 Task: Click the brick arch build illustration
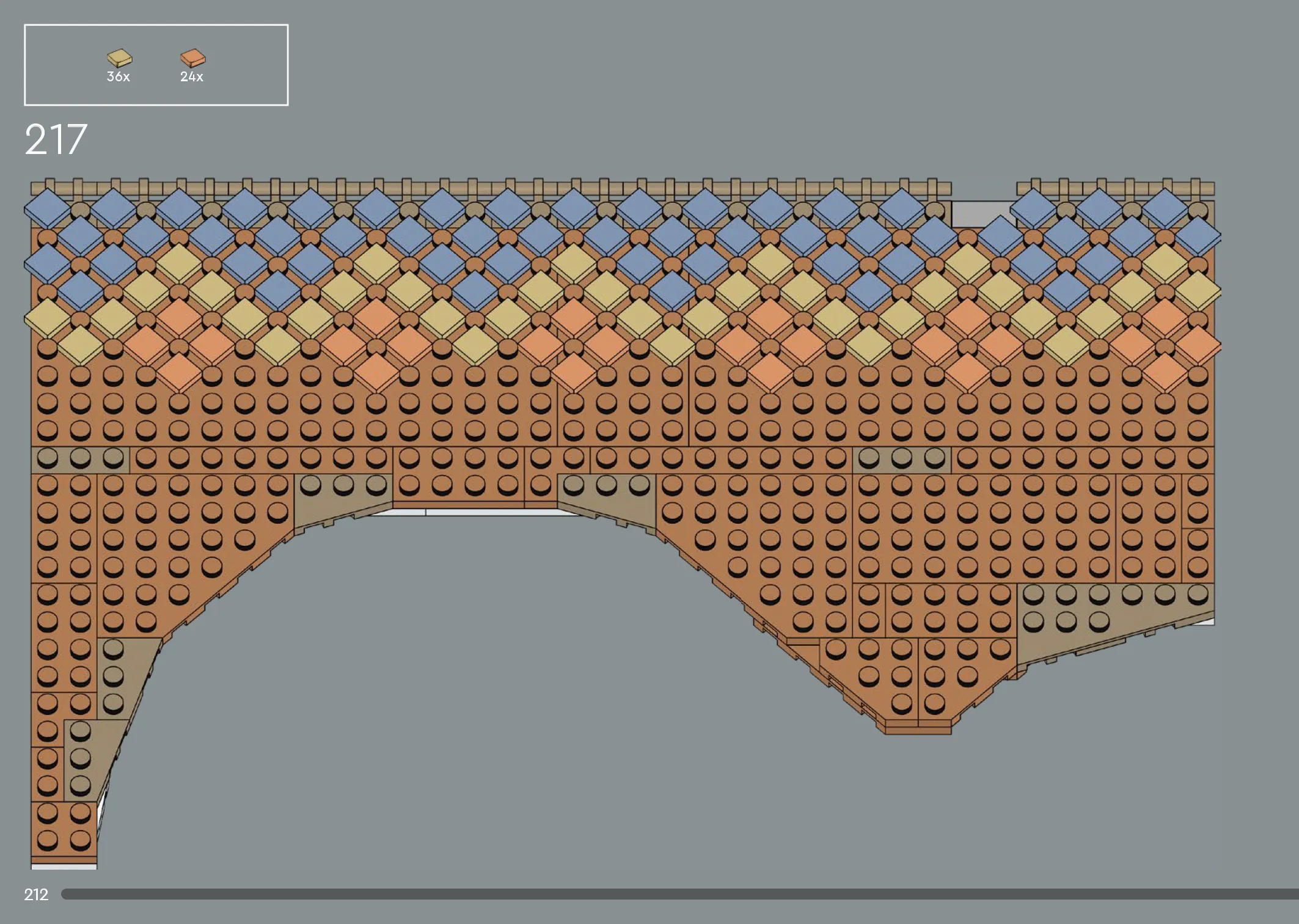click(623, 524)
